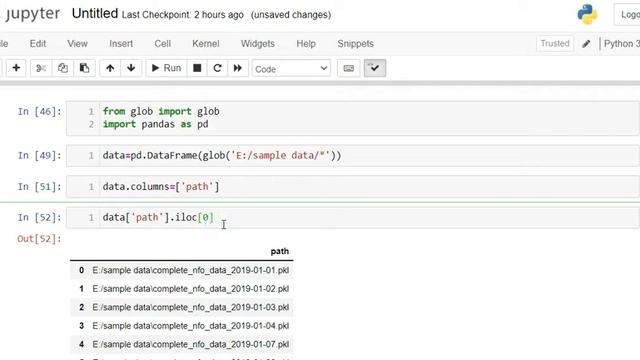Toggle the checkmark toolbar button

point(375,68)
